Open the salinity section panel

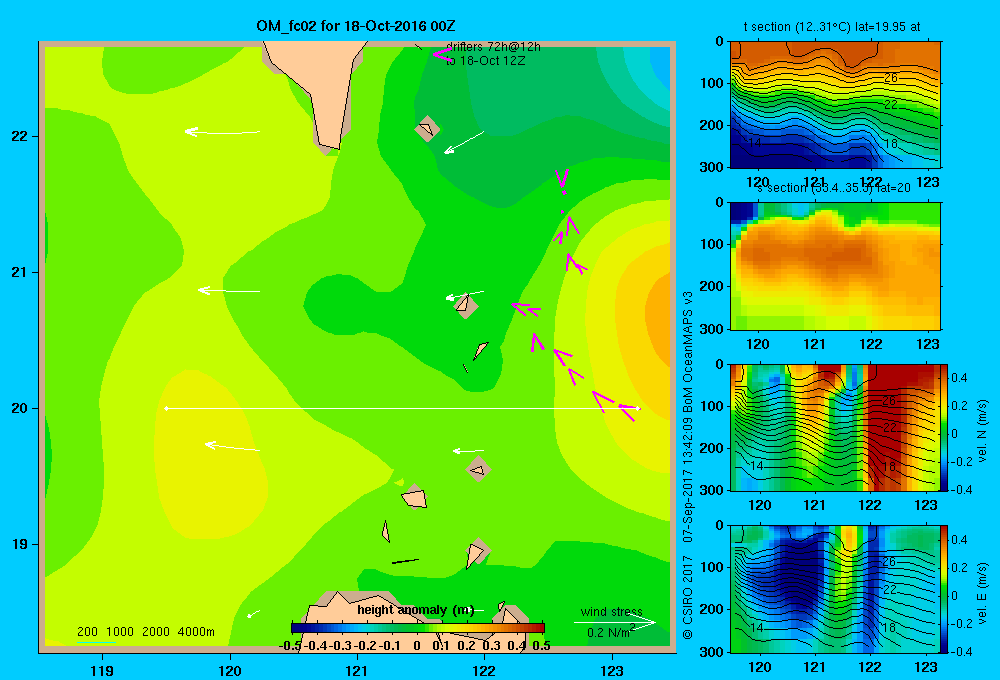(x=835, y=266)
